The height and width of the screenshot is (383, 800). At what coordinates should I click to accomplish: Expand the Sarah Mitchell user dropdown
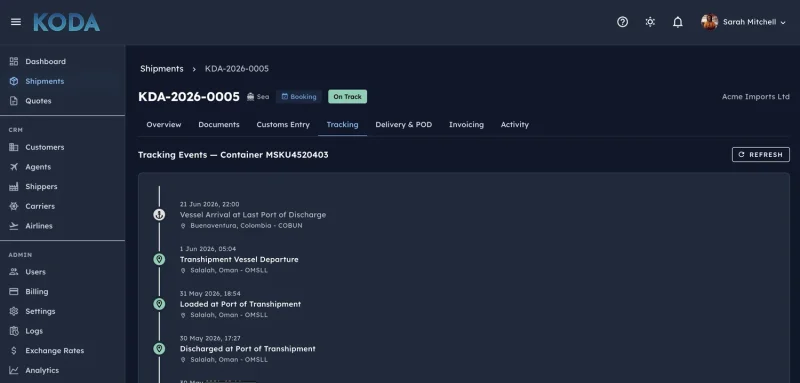(783, 22)
